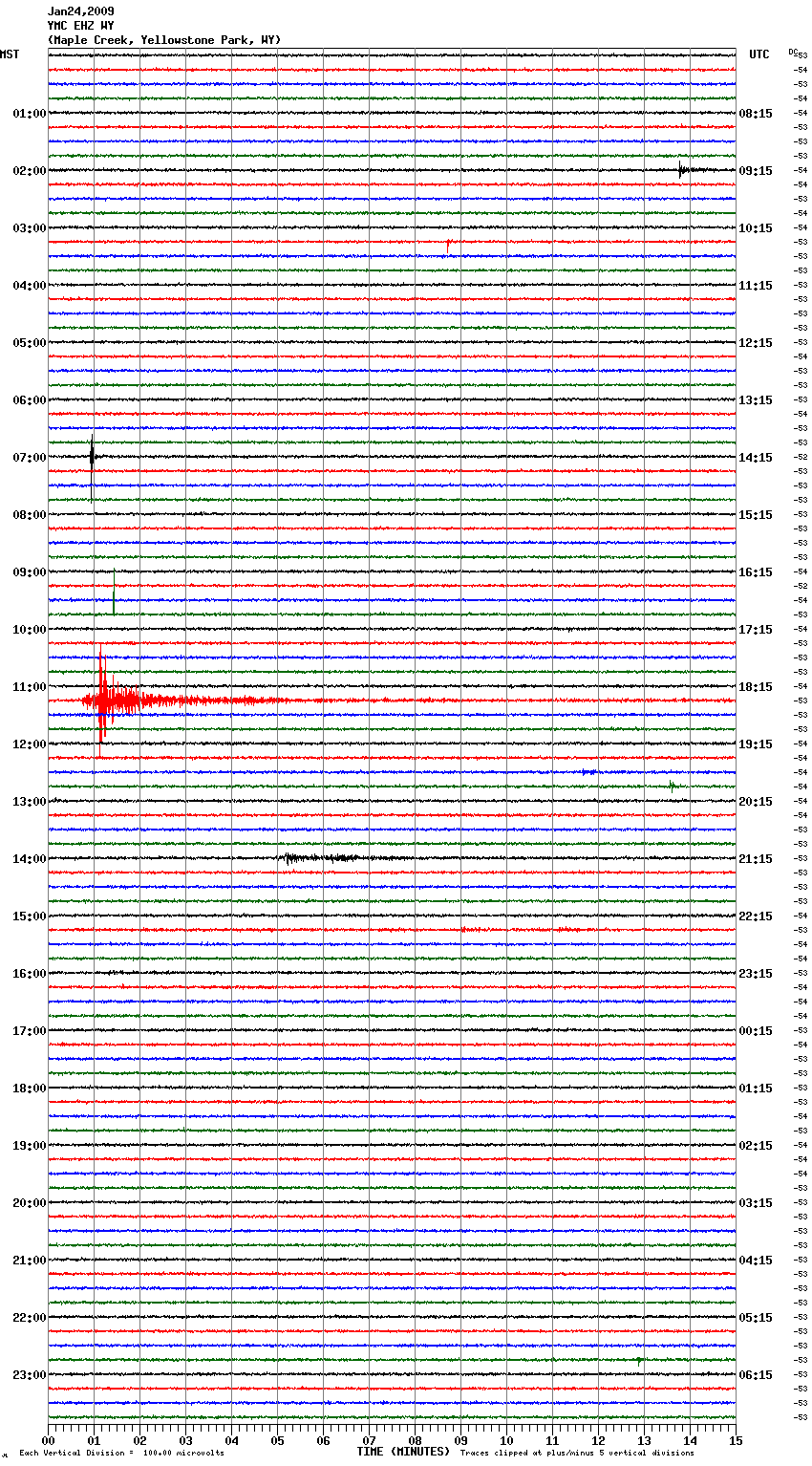Click the 09:15 UTC time label
Image resolution: width=812 pixels, height=1466 pixels.
point(756,171)
